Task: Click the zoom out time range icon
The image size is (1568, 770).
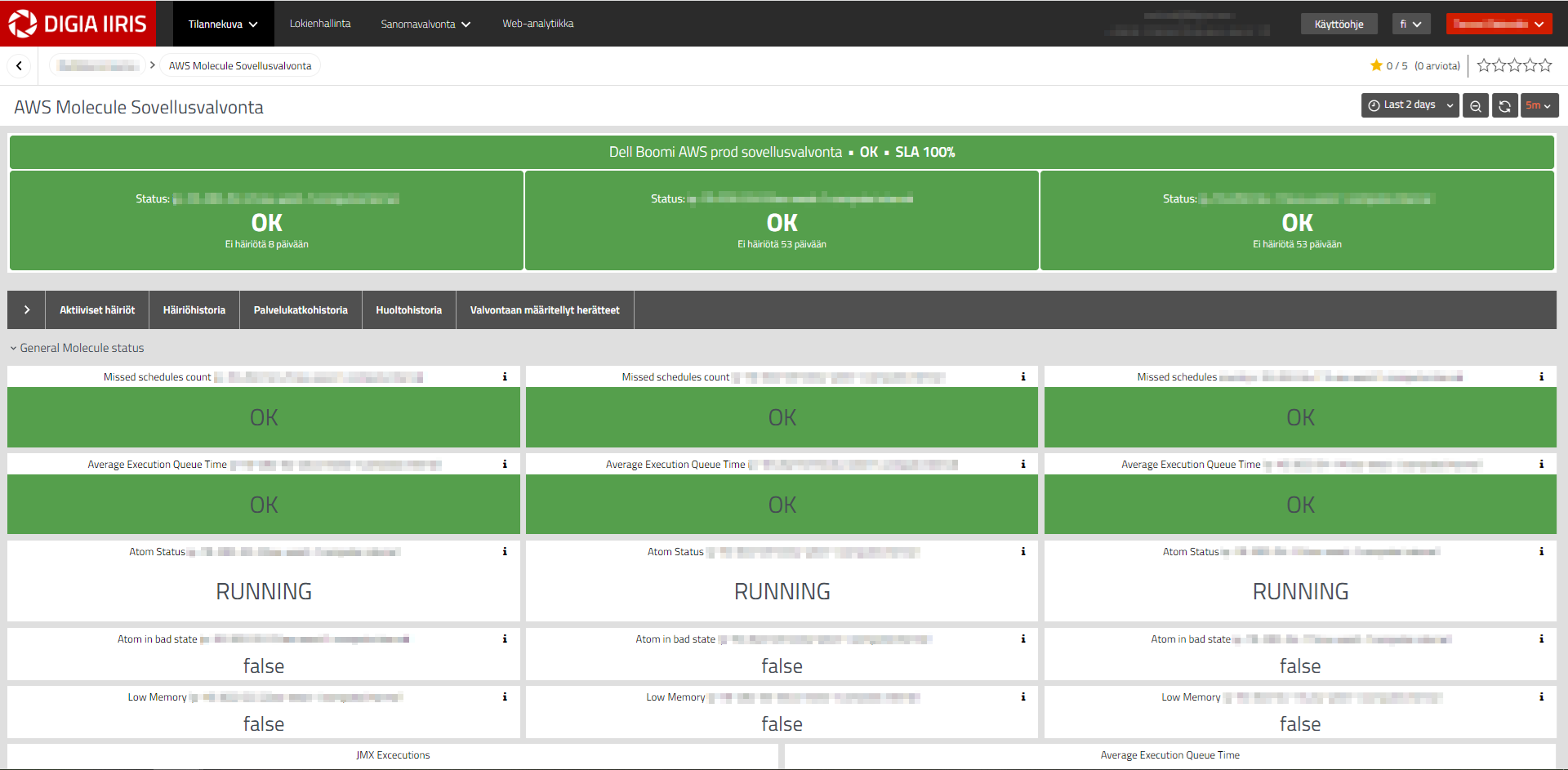Action: pyautogui.click(x=1475, y=105)
